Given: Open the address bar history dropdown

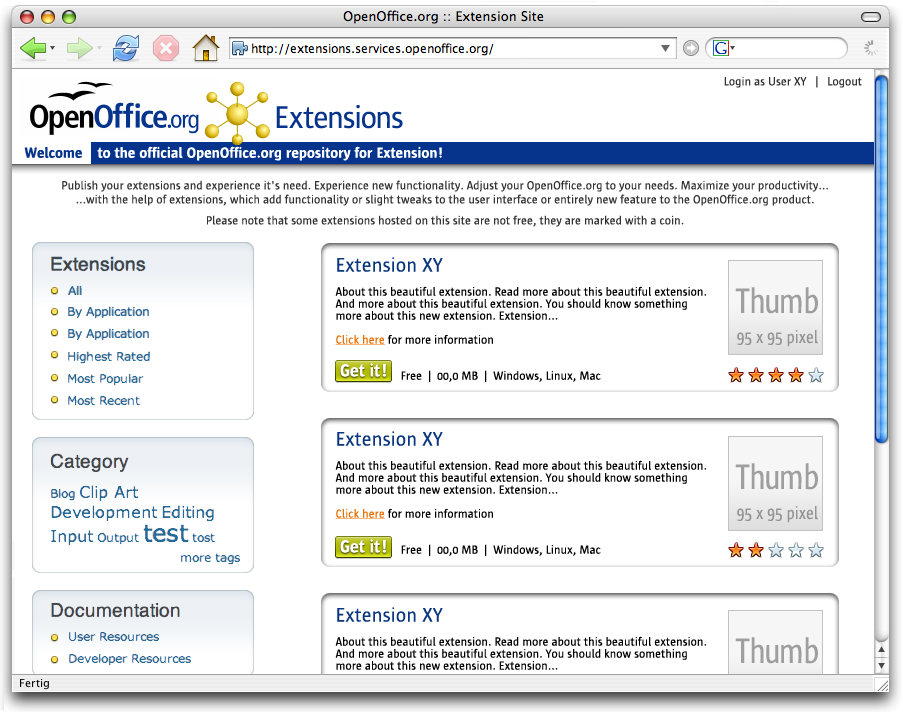Looking at the screenshot, I should click(667, 48).
